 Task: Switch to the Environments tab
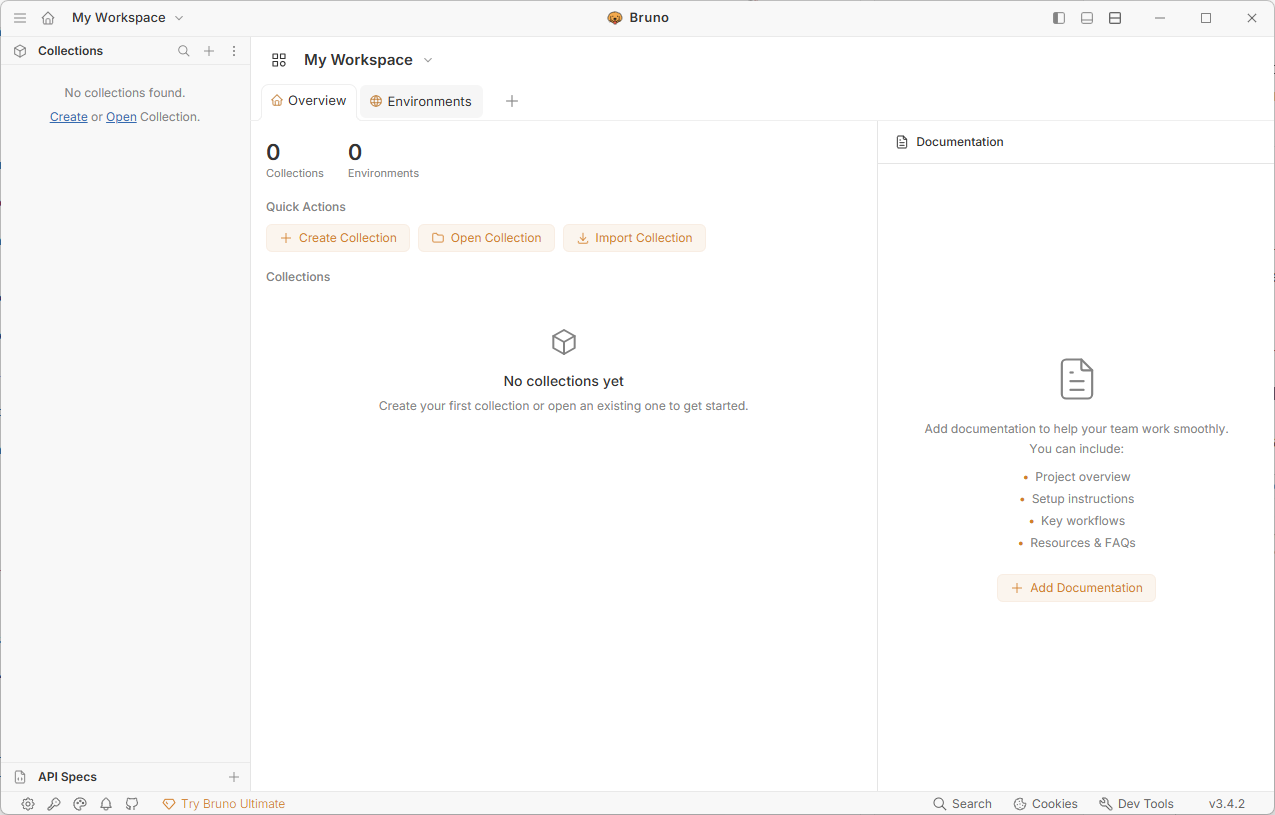(421, 101)
